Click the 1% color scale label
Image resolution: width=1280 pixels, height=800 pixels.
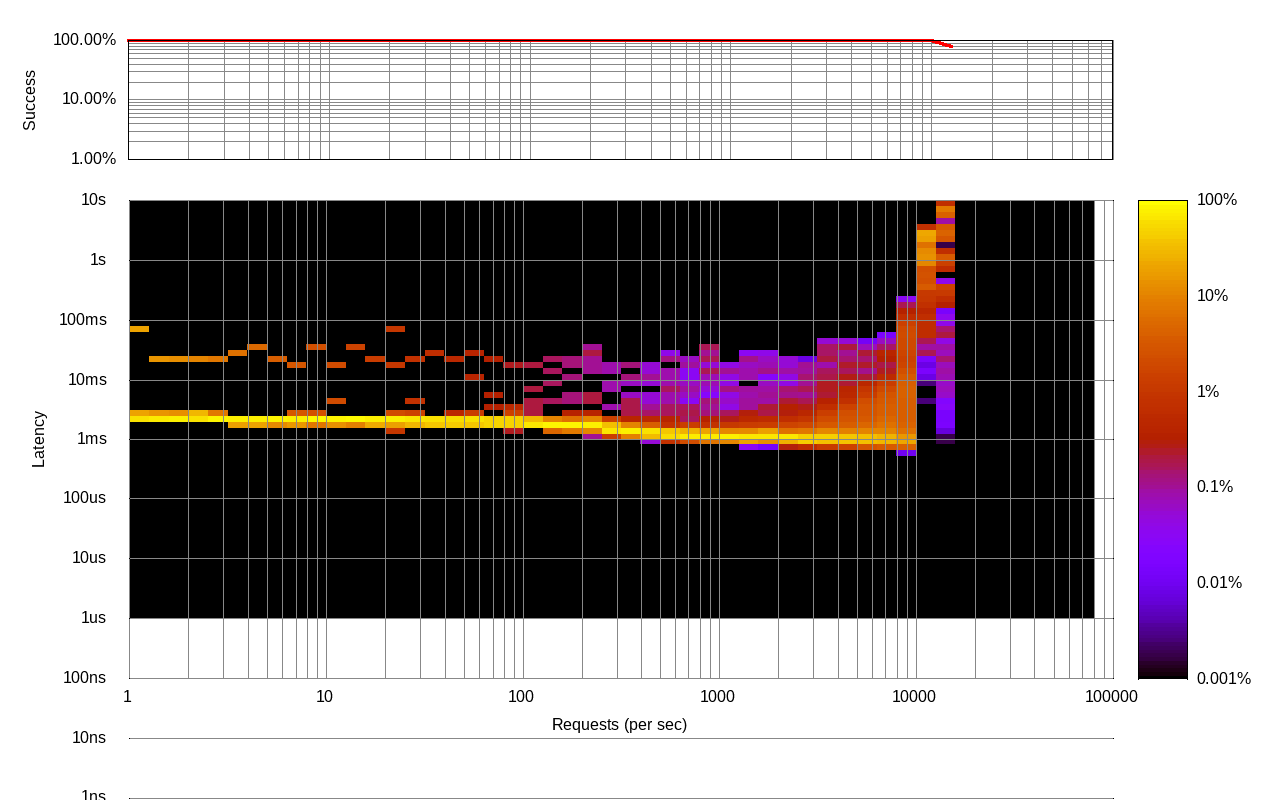(1208, 392)
